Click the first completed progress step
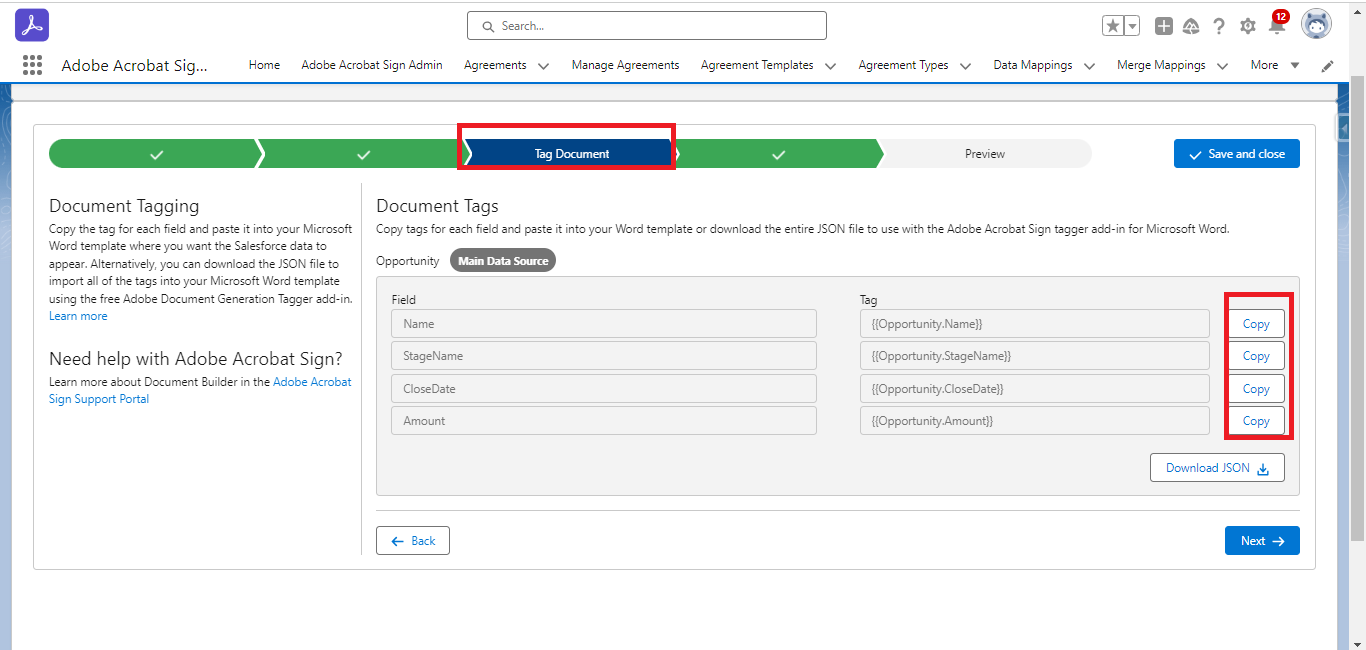 pyautogui.click(x=156, y=154)
